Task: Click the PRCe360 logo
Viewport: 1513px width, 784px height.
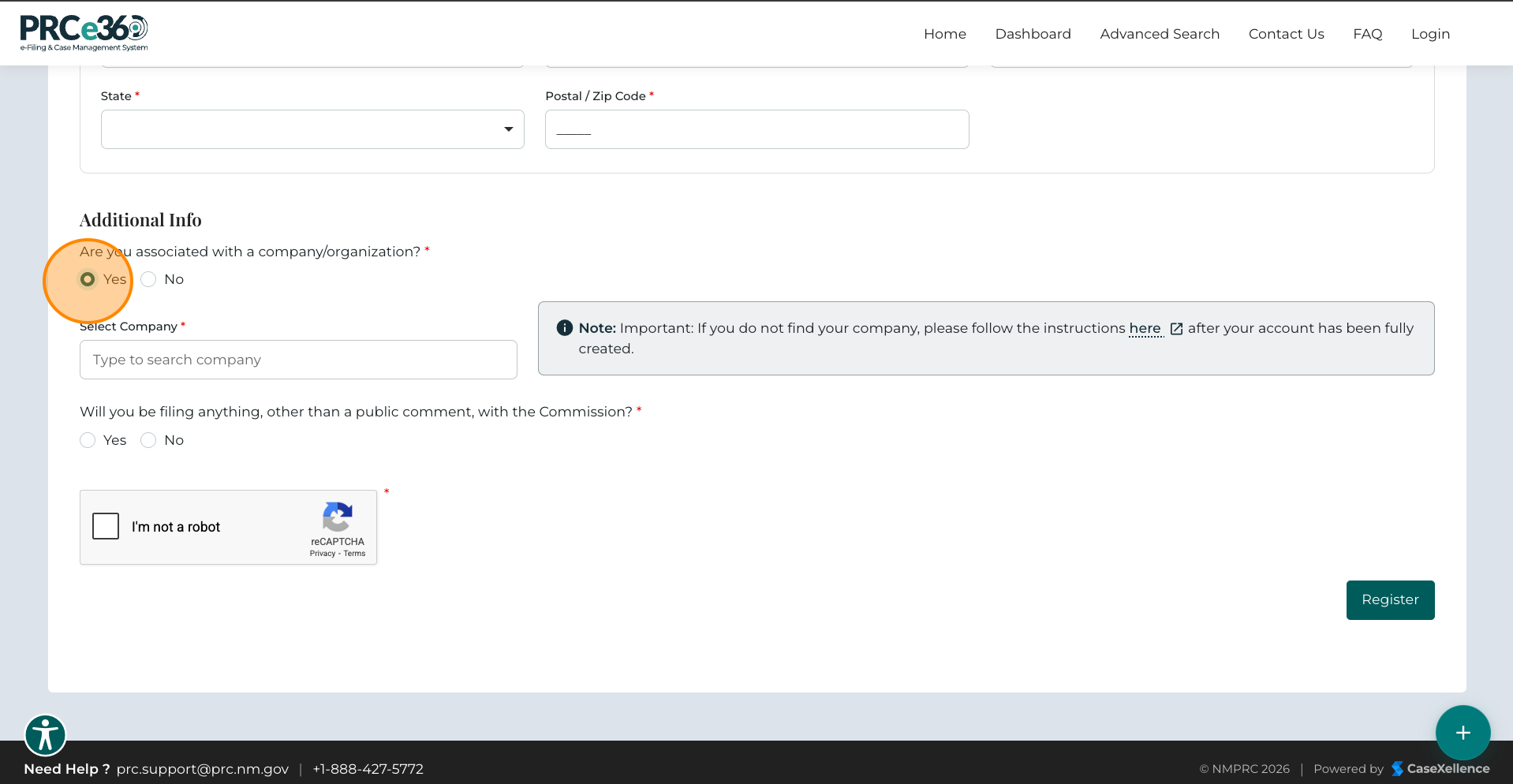Action: [84, 33]
